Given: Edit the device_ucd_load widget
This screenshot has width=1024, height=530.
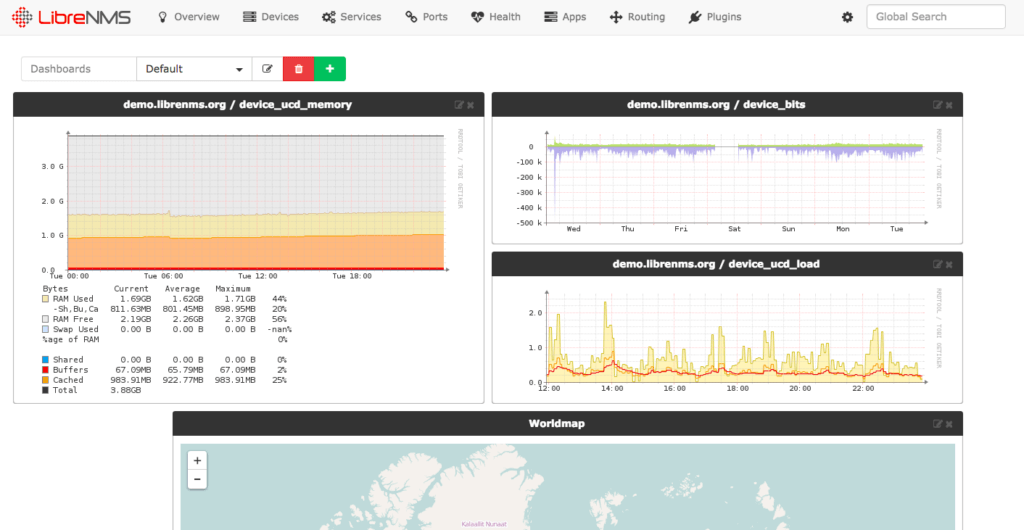Looking at the screenshot, I should click(x=938, y=264).
